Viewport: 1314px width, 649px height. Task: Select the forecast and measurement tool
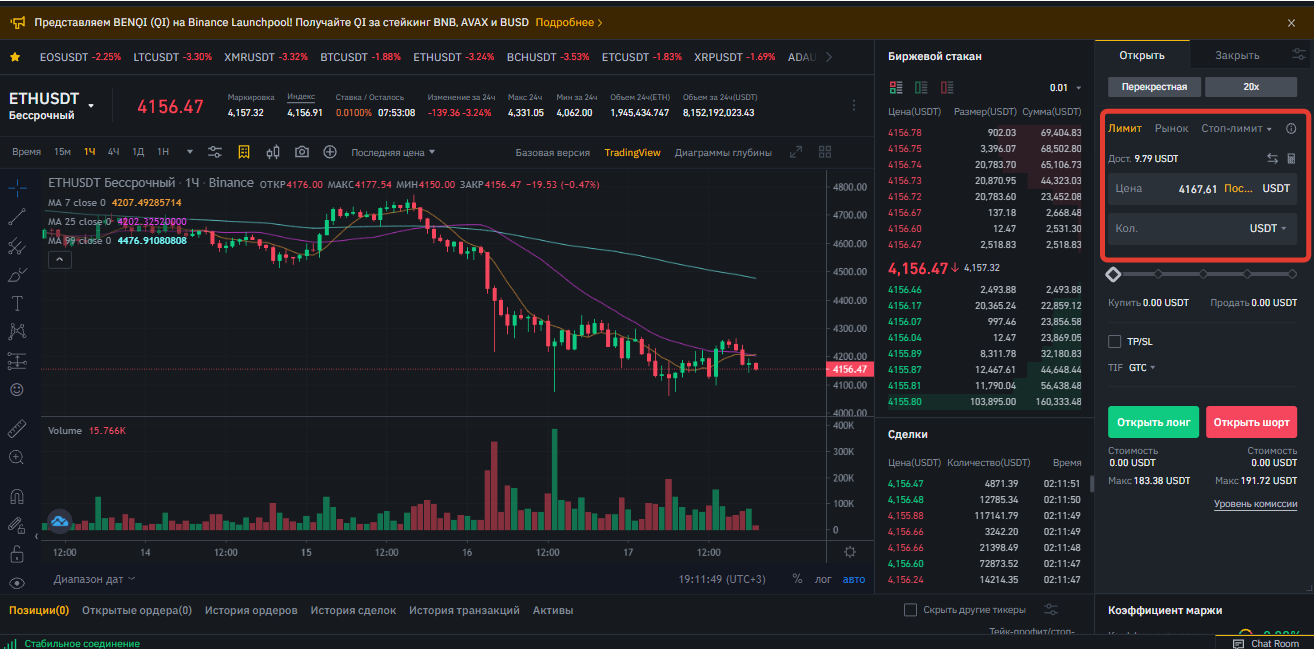(x=16, y=360)
